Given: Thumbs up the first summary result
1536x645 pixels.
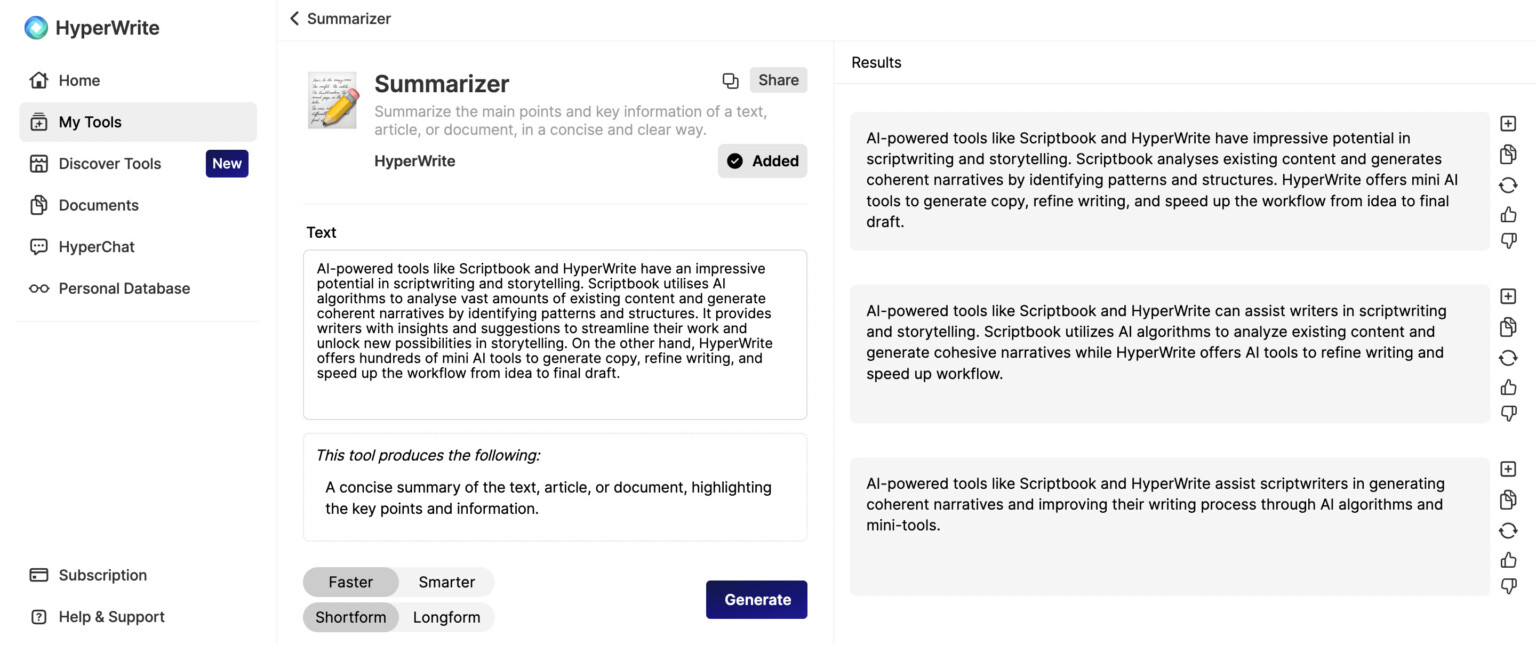Looking at the screenshot, I should [x=1508, y=214].
